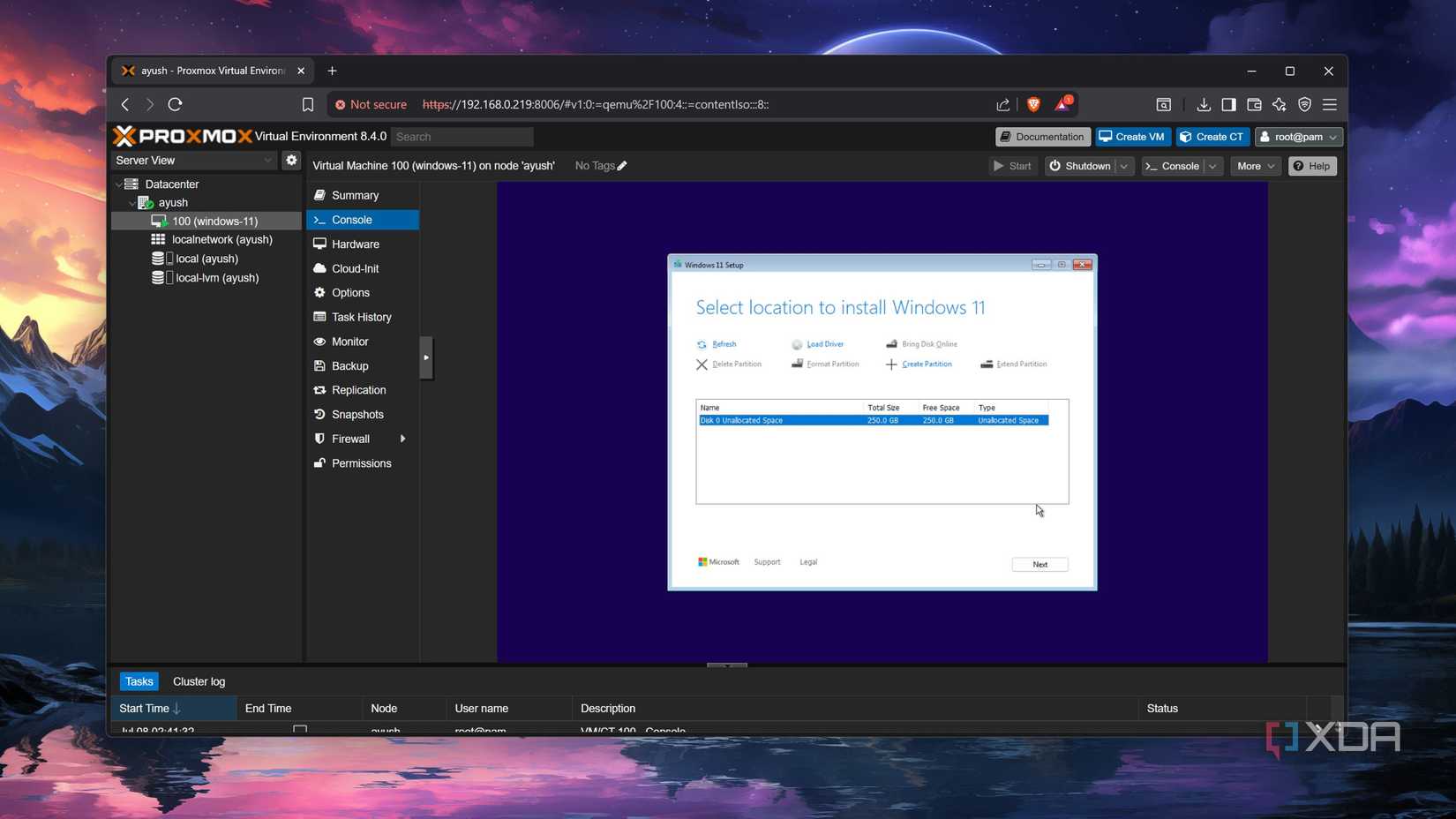
Task: View the Task History panel
Action: 362,317
